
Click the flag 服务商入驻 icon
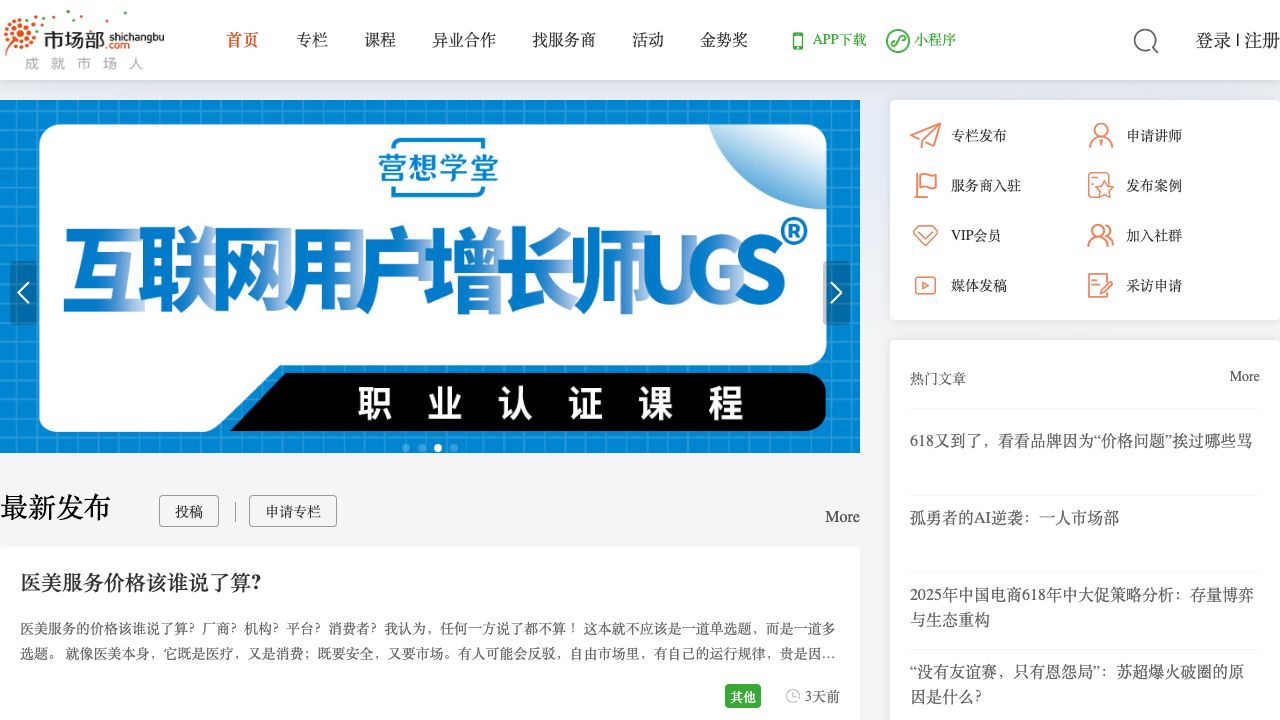click(x=925, y=186)
